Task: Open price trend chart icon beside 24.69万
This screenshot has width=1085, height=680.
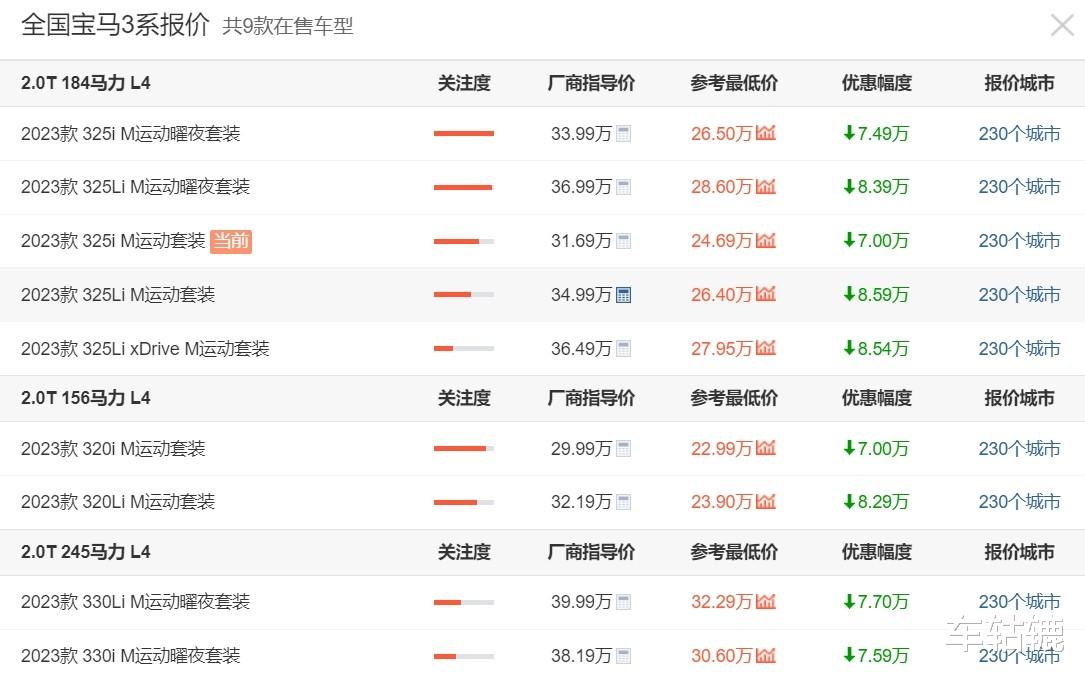Action: (765, 240)
